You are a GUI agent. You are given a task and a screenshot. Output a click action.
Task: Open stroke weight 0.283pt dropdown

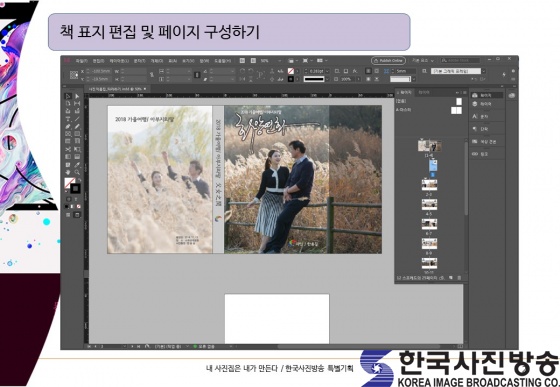click(327, 71)
